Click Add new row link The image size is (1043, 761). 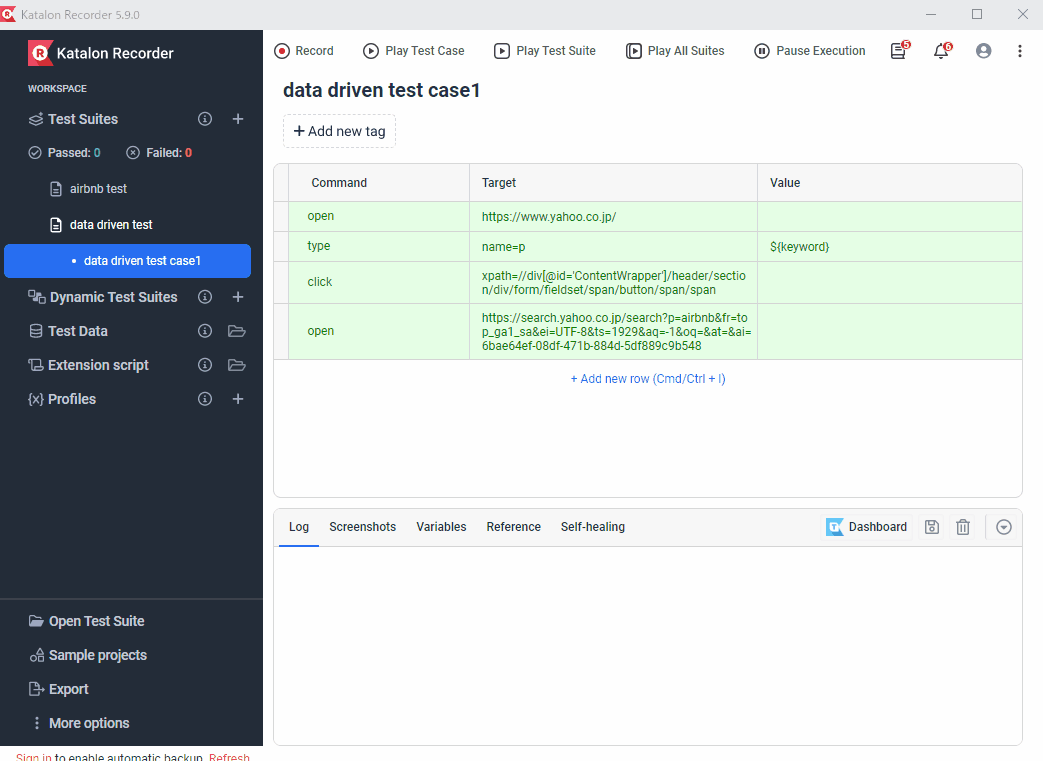tap(648, 379)
